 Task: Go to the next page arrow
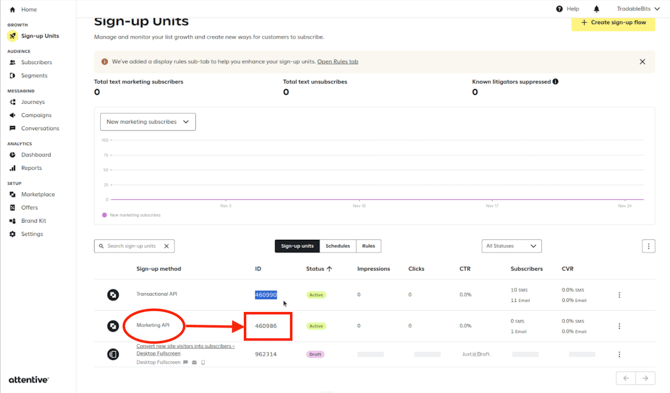click(x=645, y=378)
